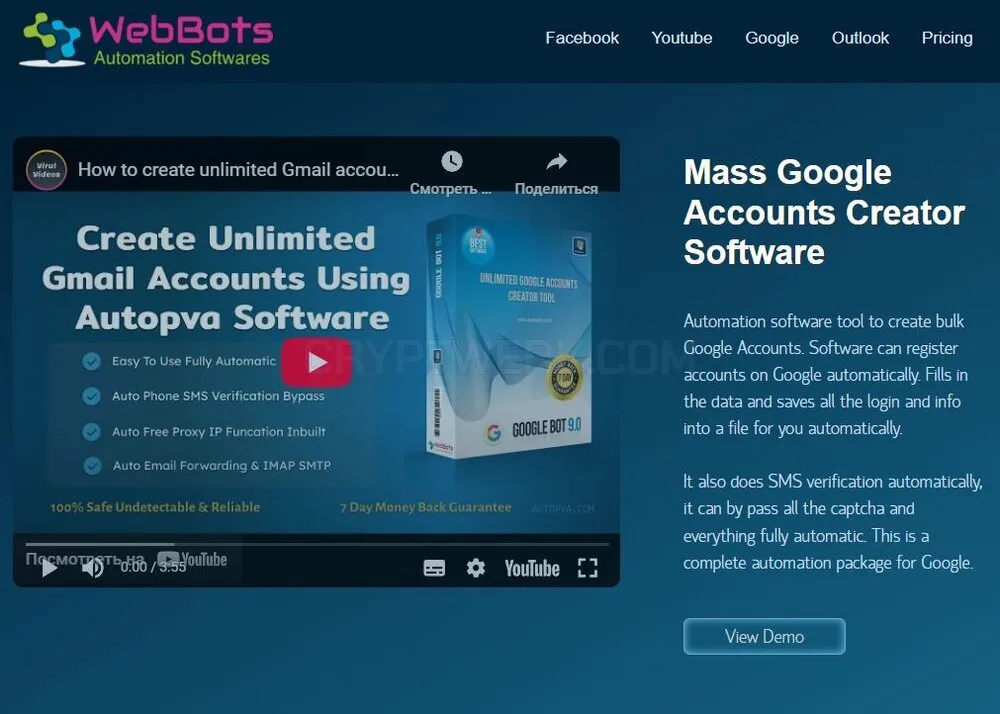
Task: Open the Outlook menu item
Action: click(860, 38)
